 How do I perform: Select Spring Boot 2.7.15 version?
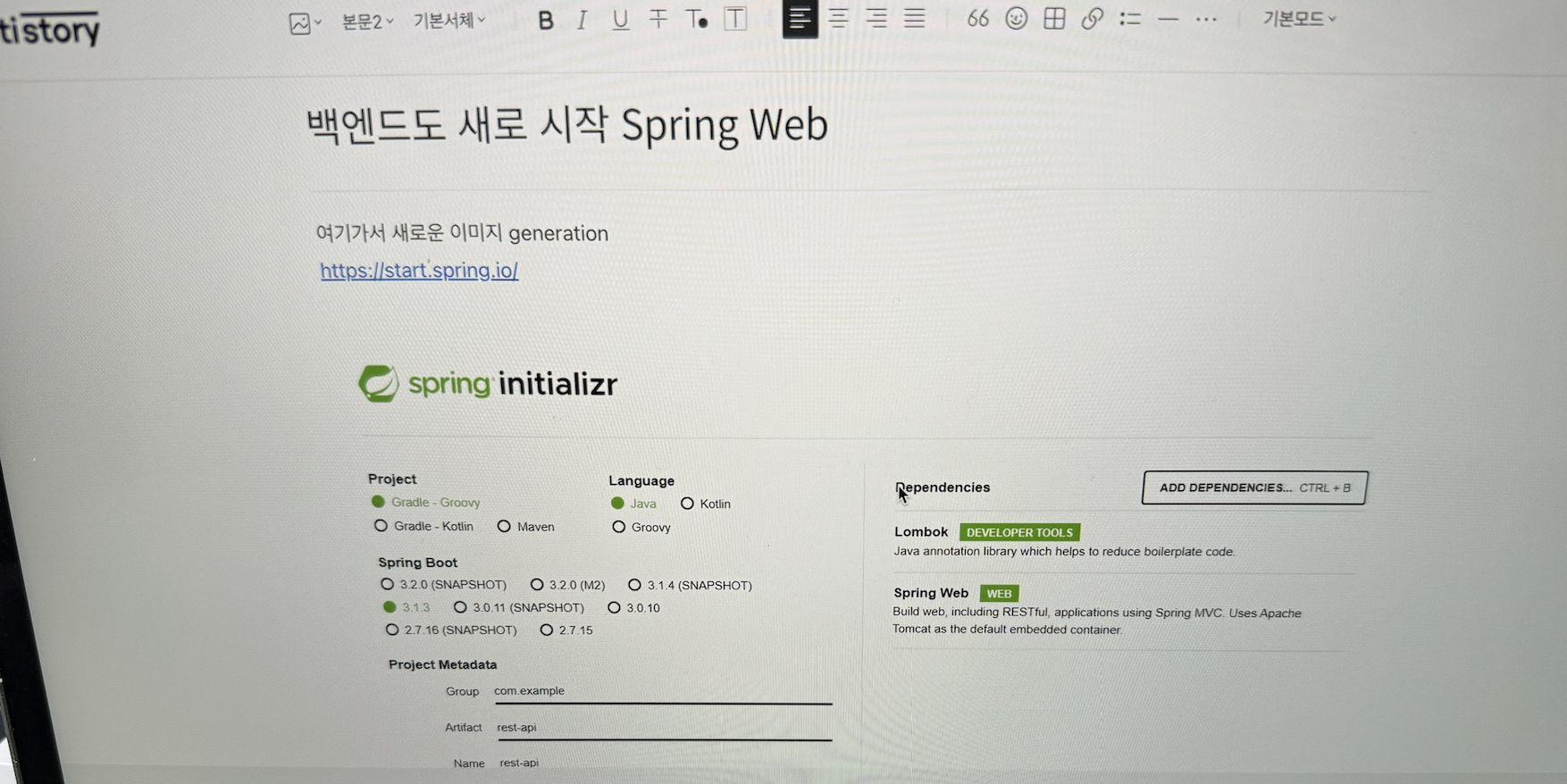566,630
